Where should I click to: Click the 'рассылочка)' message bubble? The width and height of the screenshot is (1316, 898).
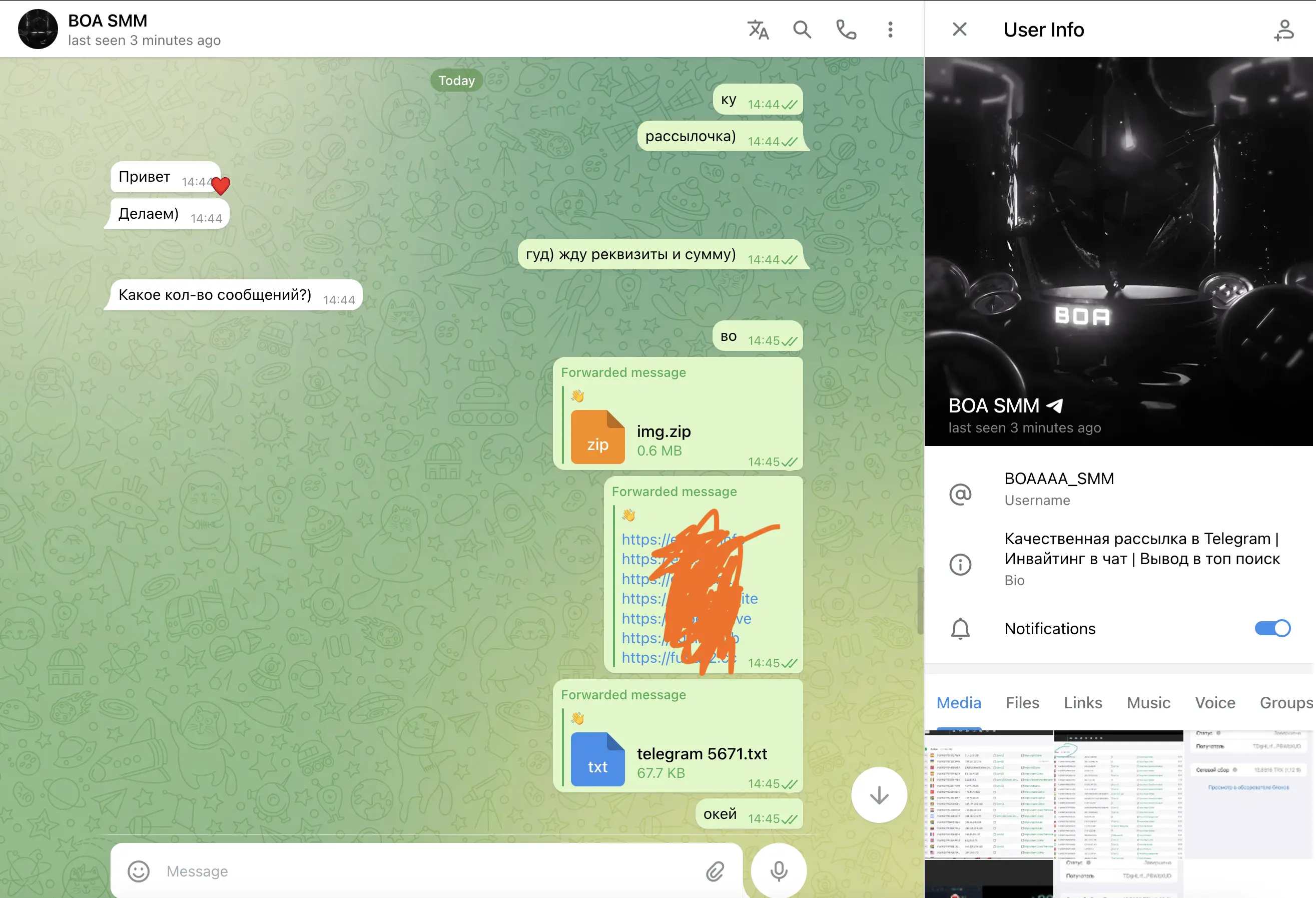tap(720, 136)
